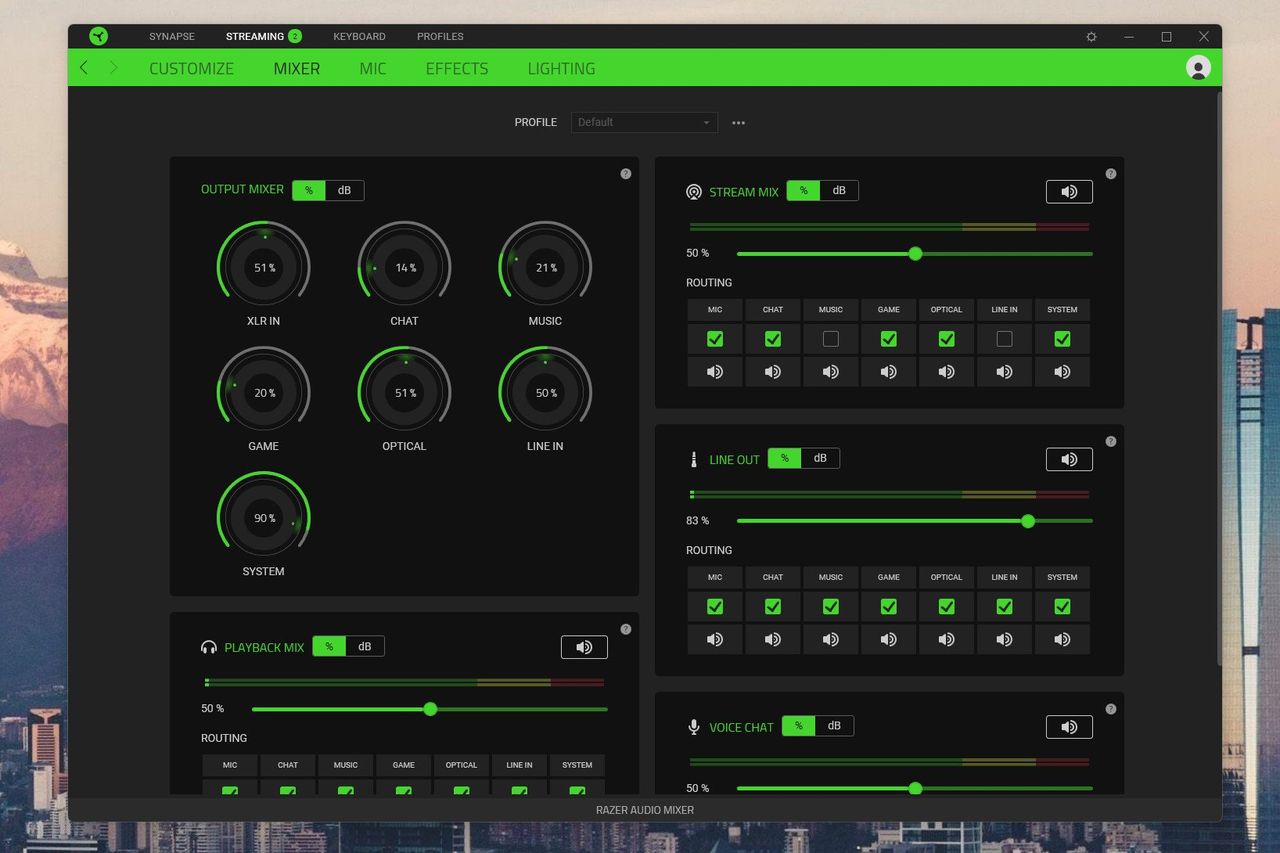Mute MIC in Line Out routing
The image size is (1280, 853).
click(715, 640)
